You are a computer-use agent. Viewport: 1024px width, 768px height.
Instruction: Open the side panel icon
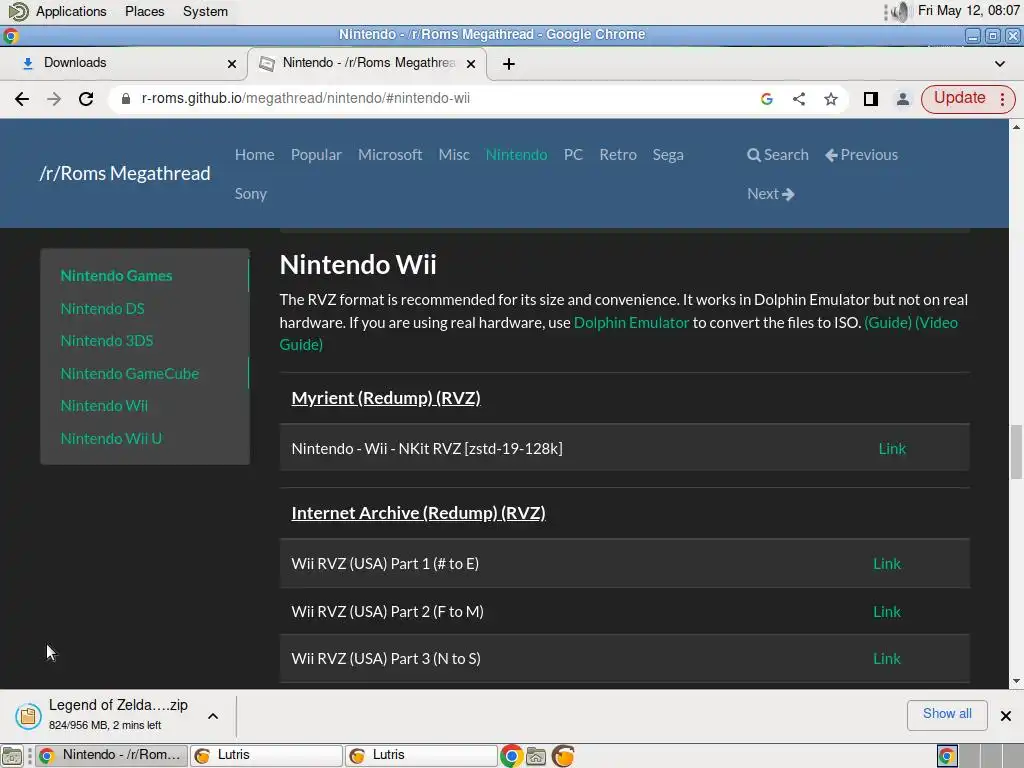[871, 99]
